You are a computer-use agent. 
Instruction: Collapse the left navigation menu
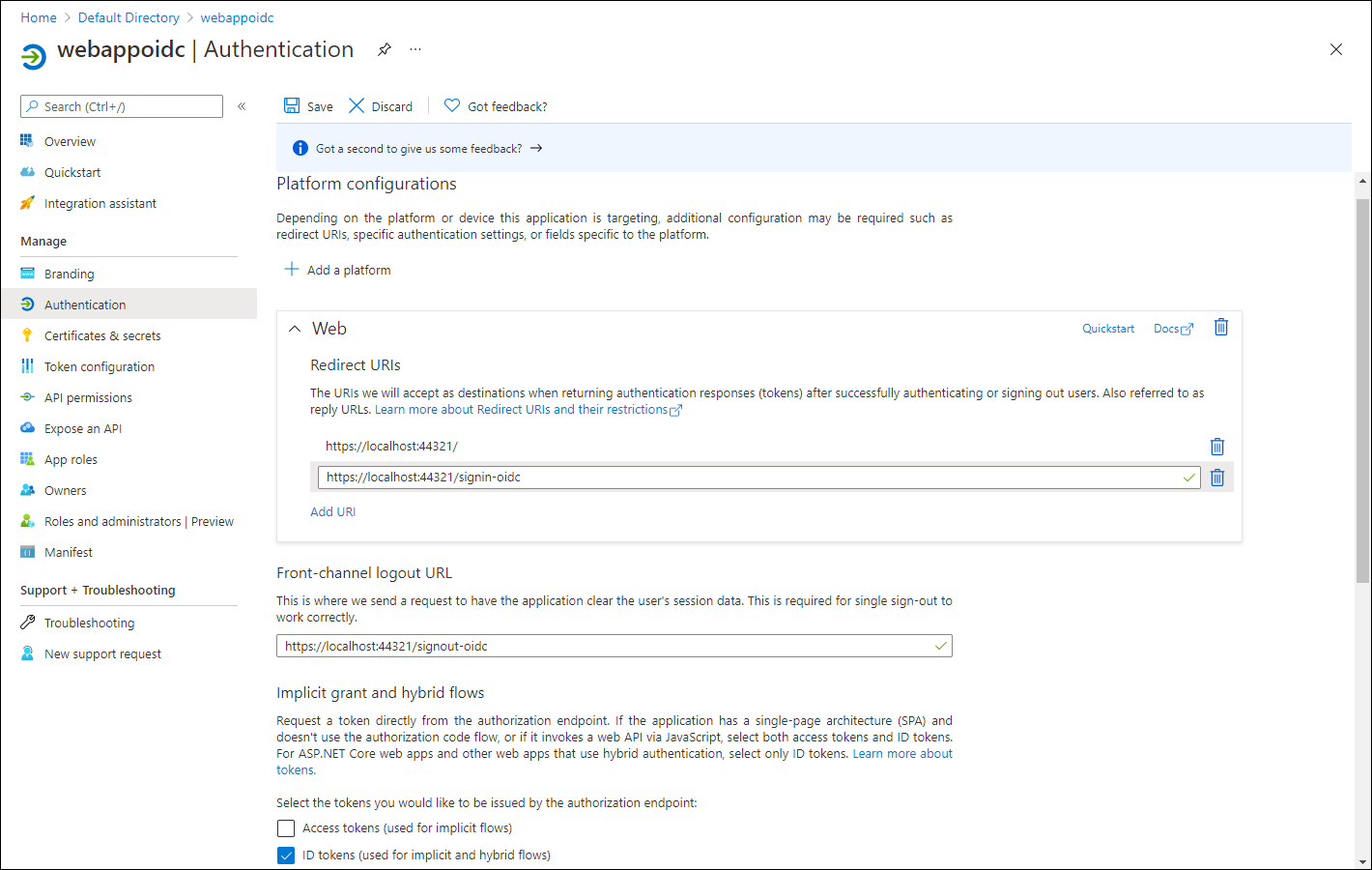[x=242, y=106]
